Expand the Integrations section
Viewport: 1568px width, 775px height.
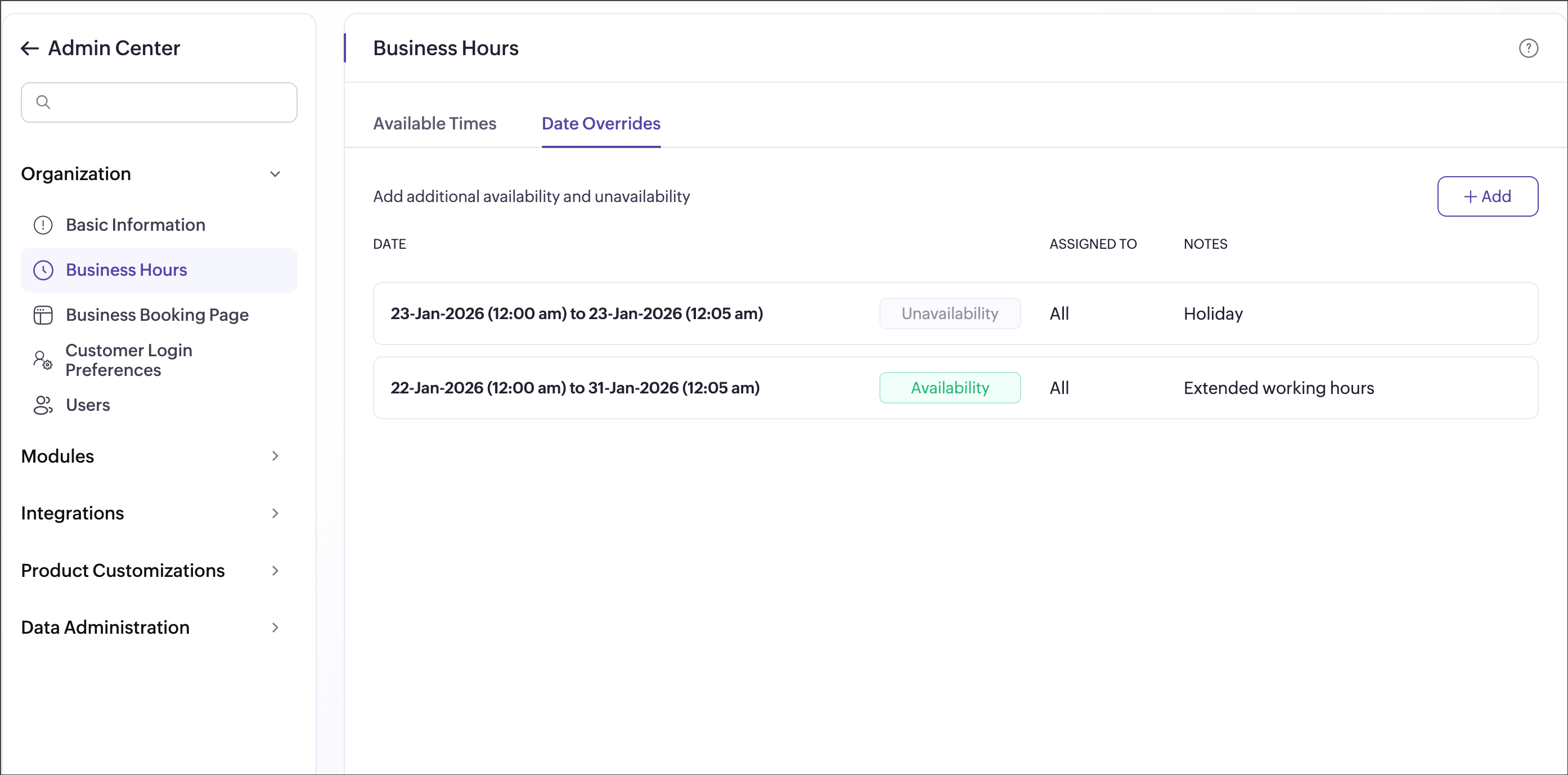click(275, 513)
